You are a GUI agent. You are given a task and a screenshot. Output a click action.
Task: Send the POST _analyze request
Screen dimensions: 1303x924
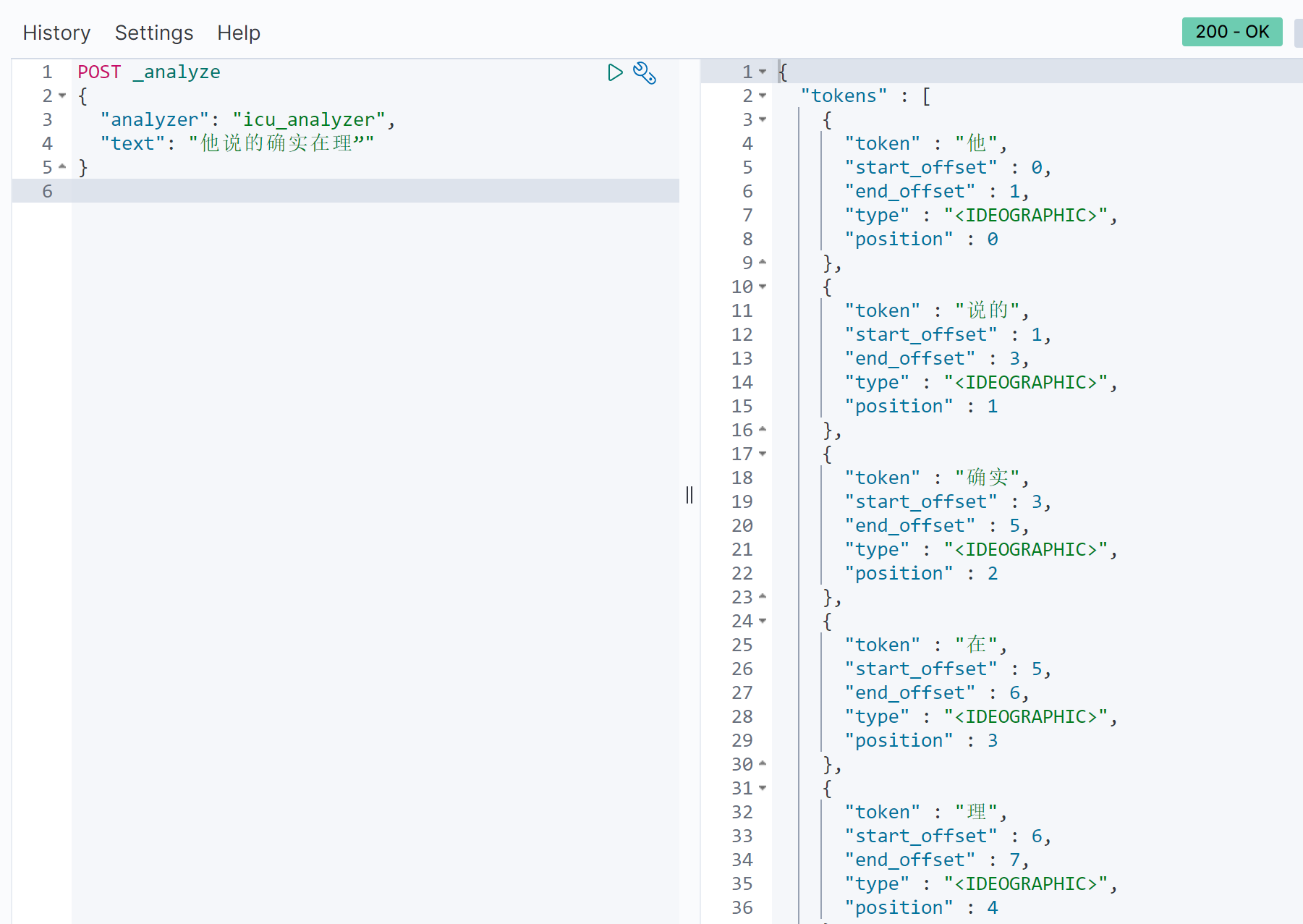coord(615,72)
